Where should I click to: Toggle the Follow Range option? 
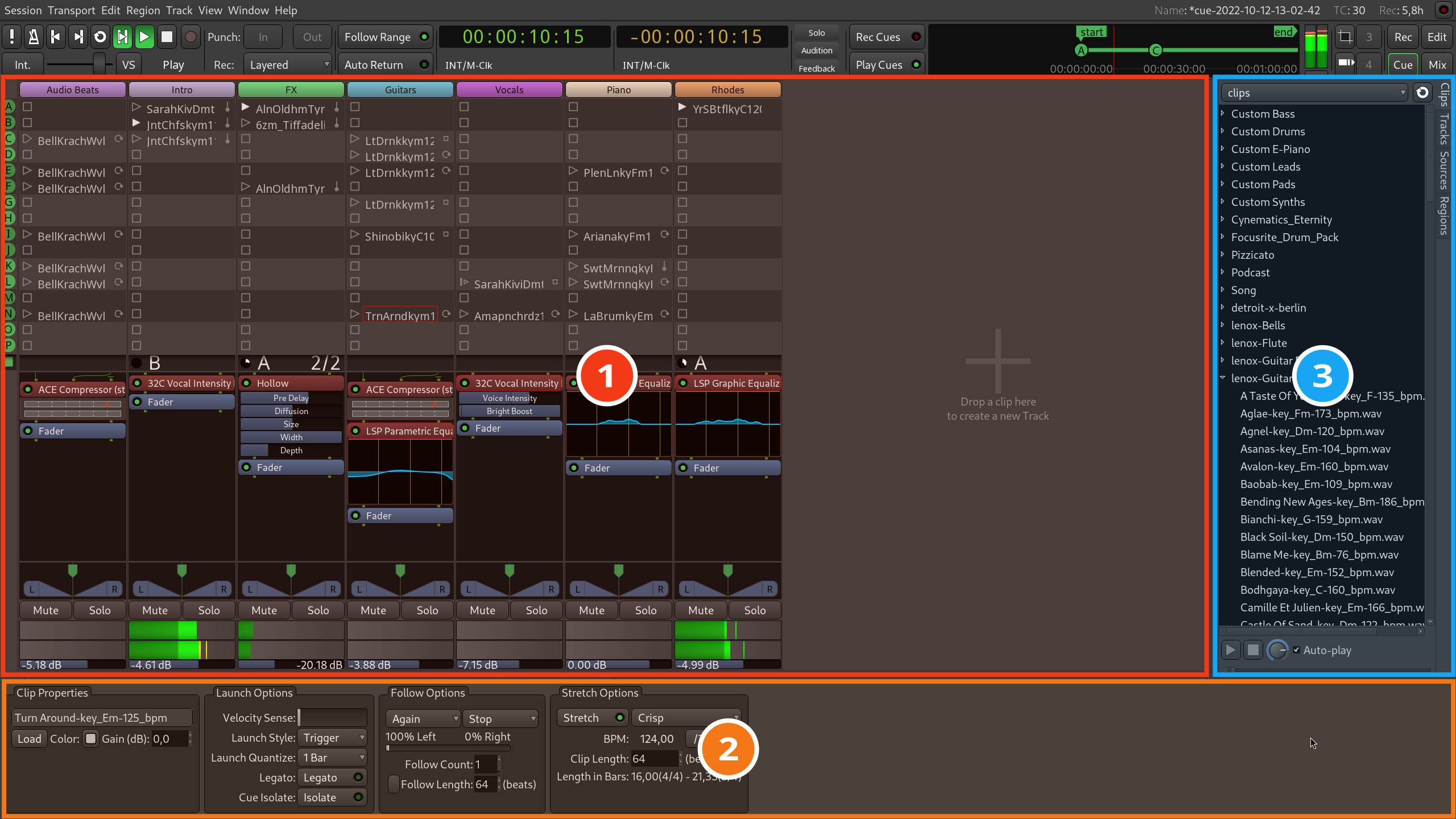tap(385, 37)
